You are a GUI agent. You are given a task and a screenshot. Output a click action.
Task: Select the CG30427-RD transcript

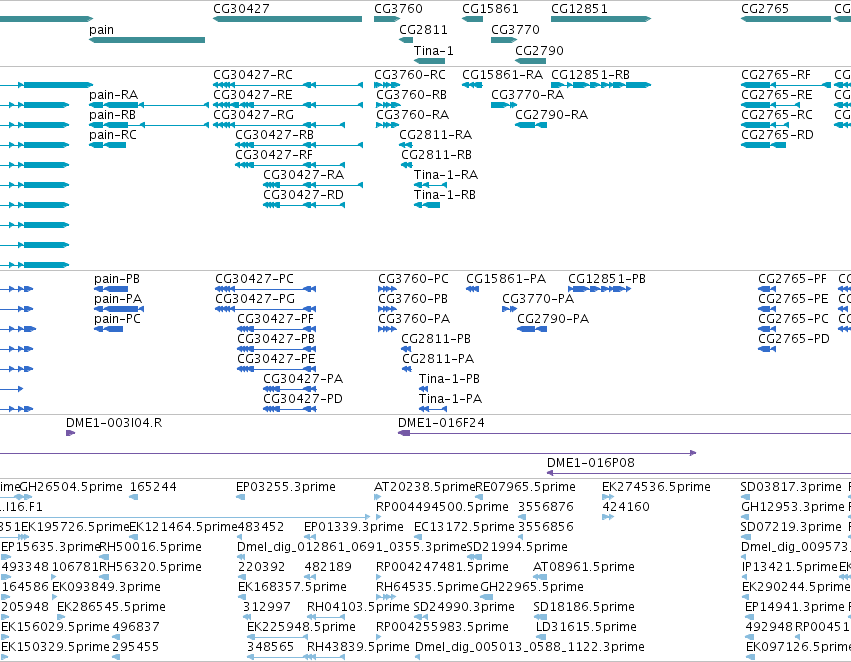(x=303, y=195)
